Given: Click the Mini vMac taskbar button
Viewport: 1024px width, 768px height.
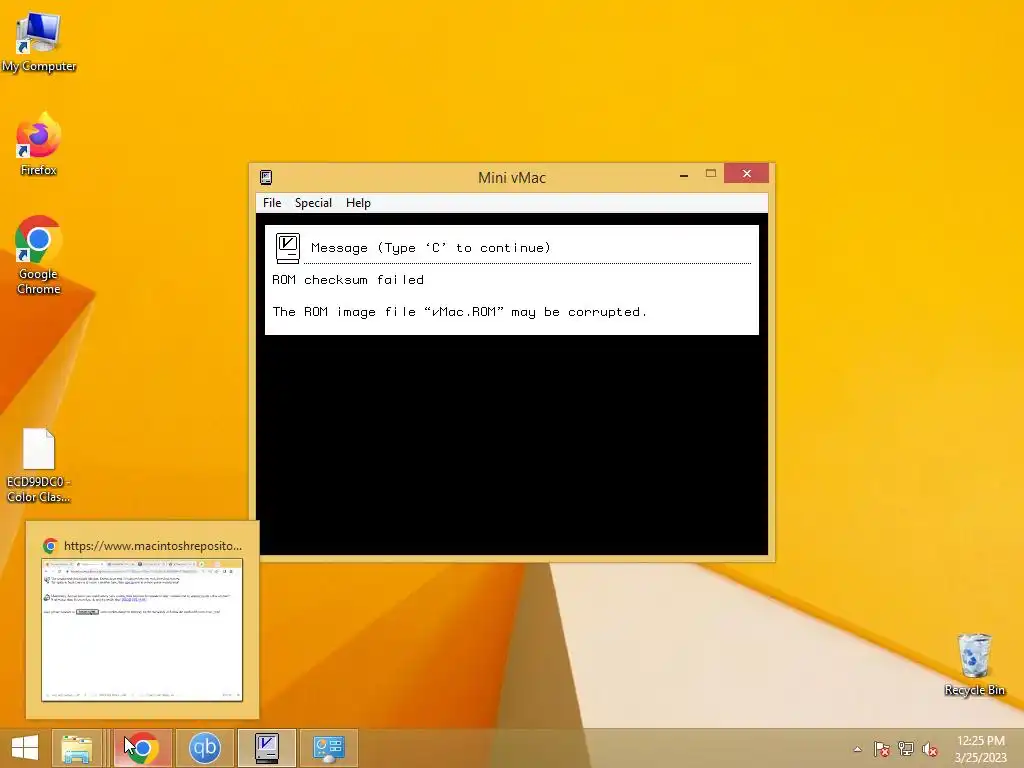Looking at the screenshot, I should (x=266, y=748).
